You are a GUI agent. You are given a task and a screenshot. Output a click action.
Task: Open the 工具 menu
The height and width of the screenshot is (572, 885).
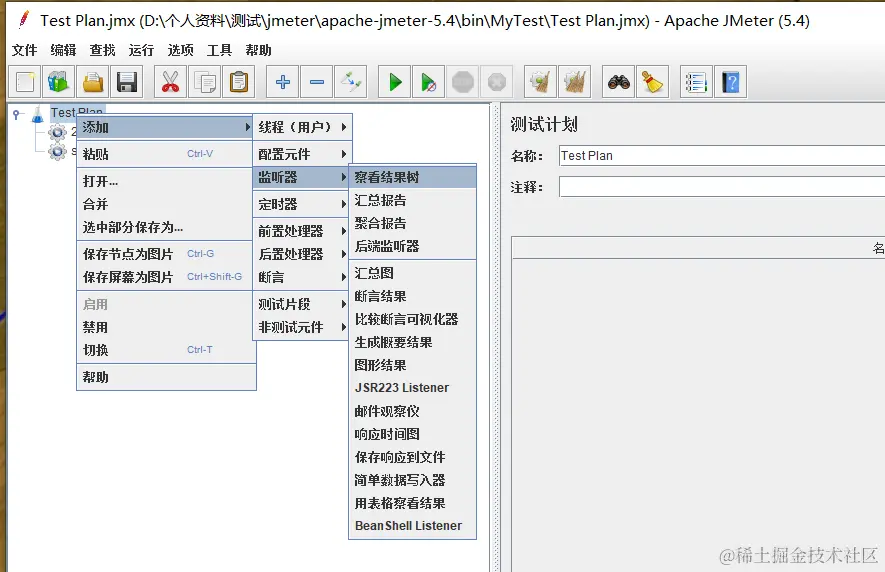(219, 50)
